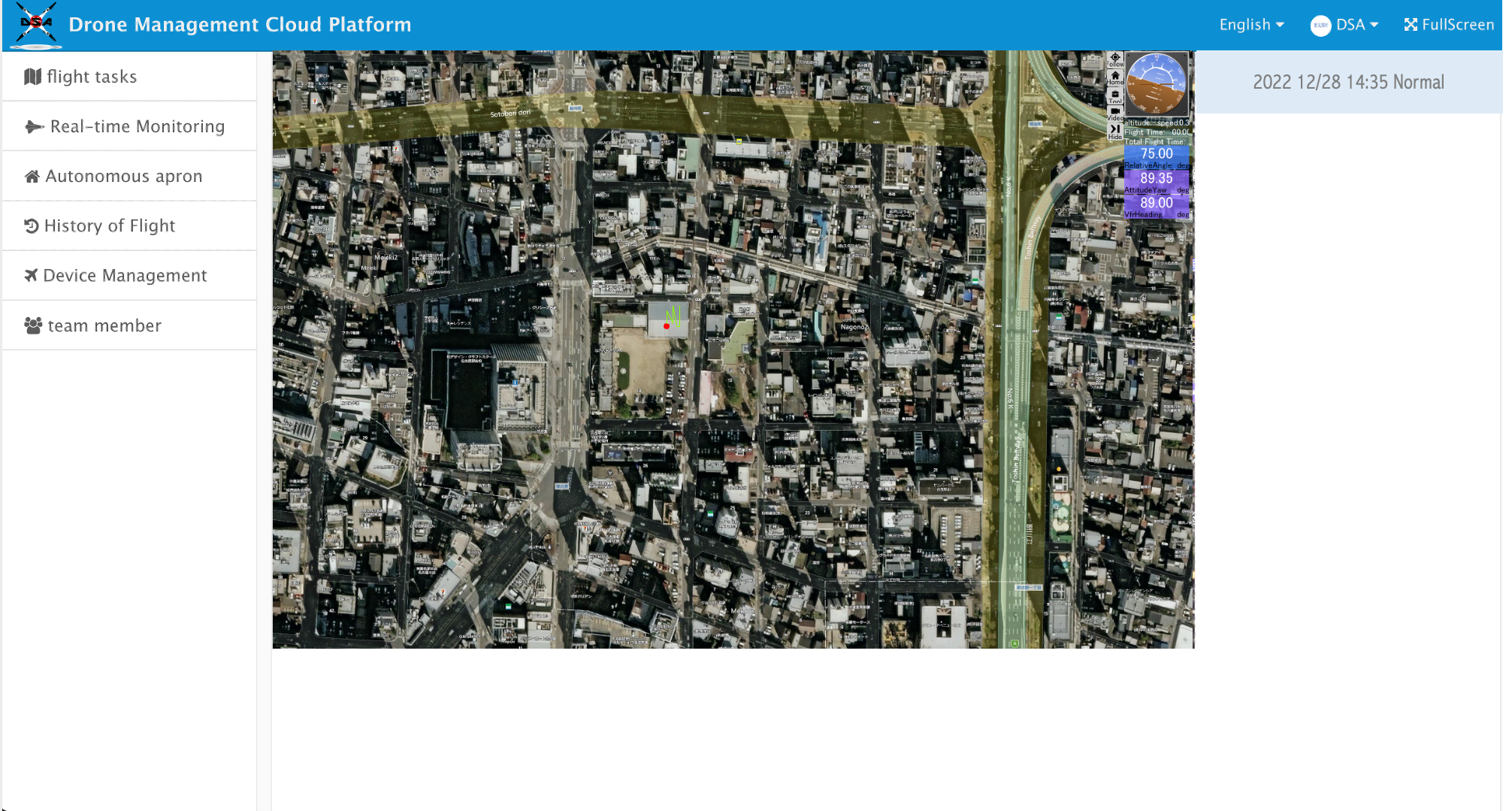
Task: Open History of Flight page
Action: coord(109,225)
